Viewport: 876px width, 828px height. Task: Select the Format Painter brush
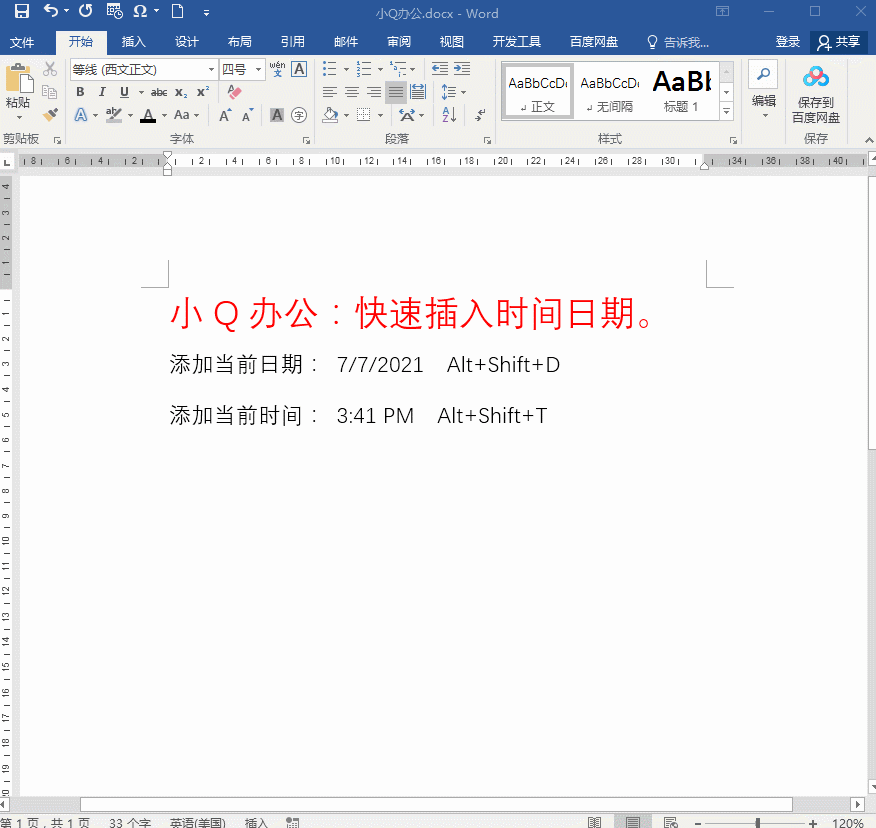pos(50,115)
